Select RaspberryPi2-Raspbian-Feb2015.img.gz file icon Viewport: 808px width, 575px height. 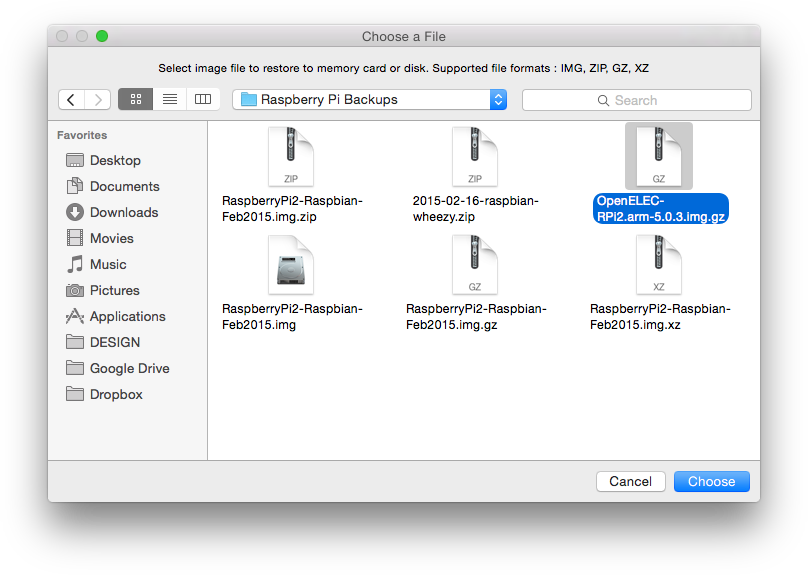coord(475,265)
